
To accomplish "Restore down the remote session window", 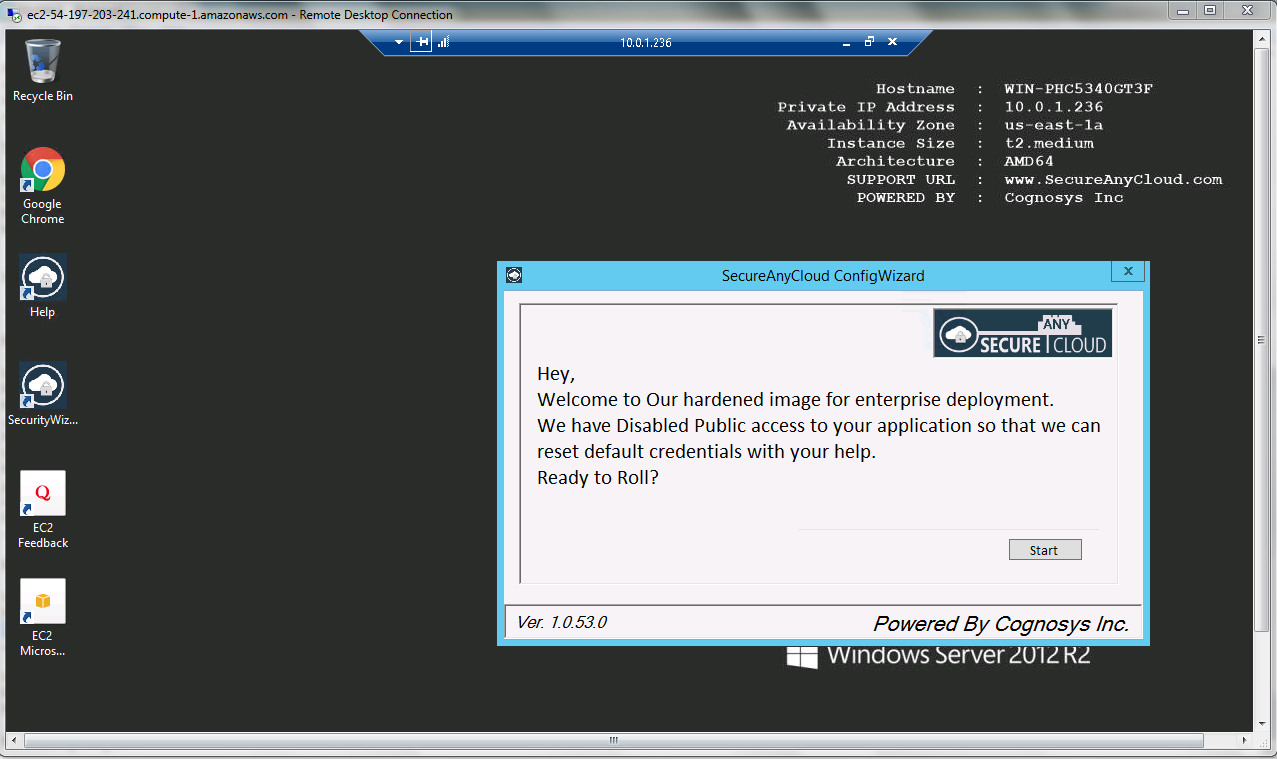I will [x=869, y=42].
